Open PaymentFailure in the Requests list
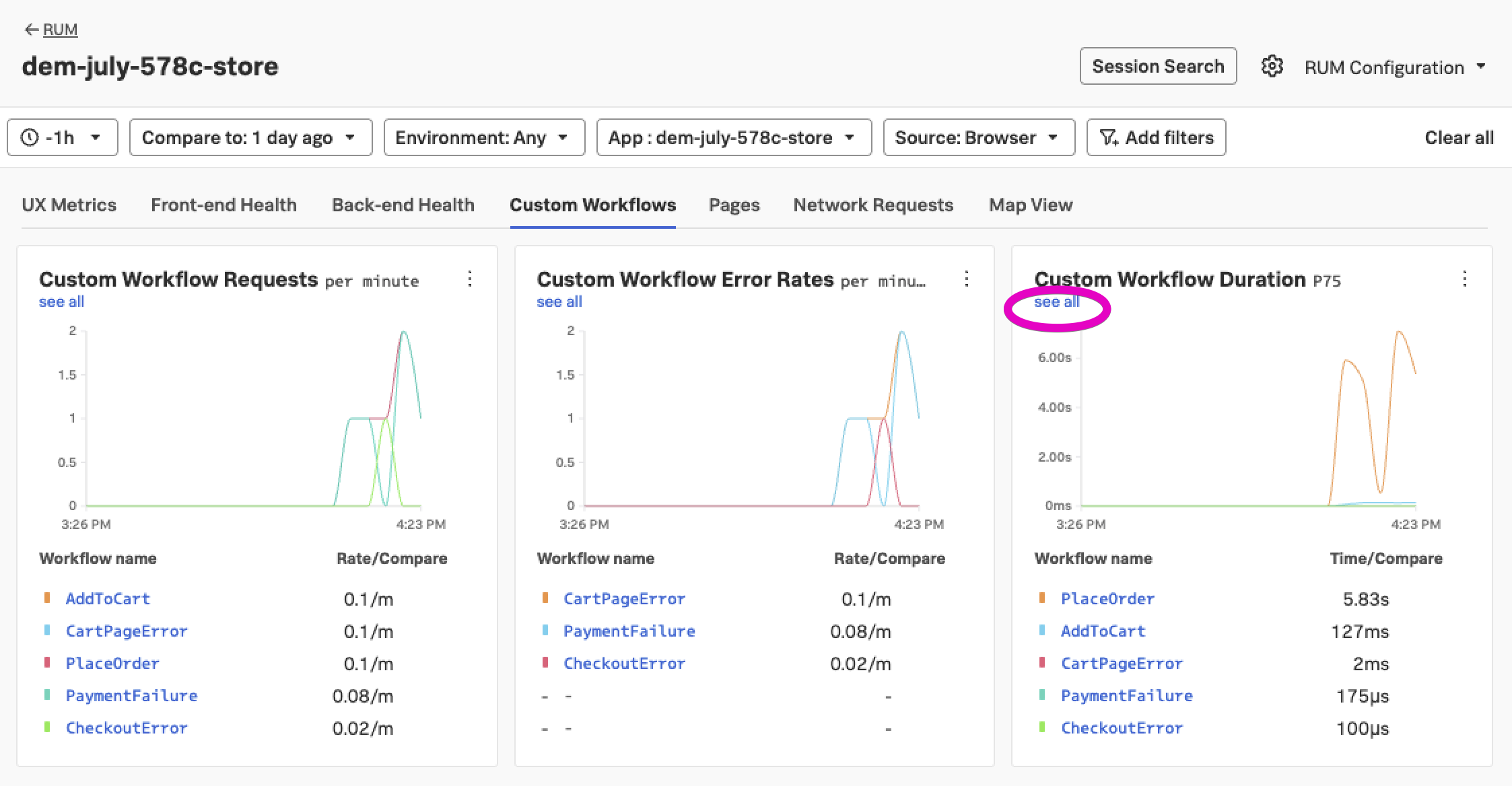 pyautogui.click(x=131, y=695)
